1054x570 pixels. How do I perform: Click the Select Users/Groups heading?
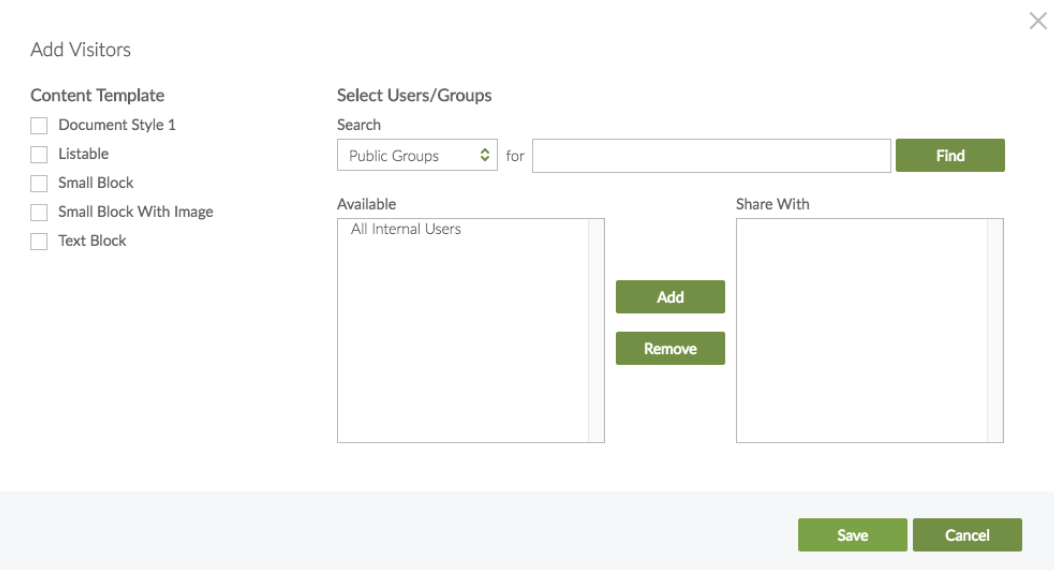pyautogui.click(x=414, y=96)
